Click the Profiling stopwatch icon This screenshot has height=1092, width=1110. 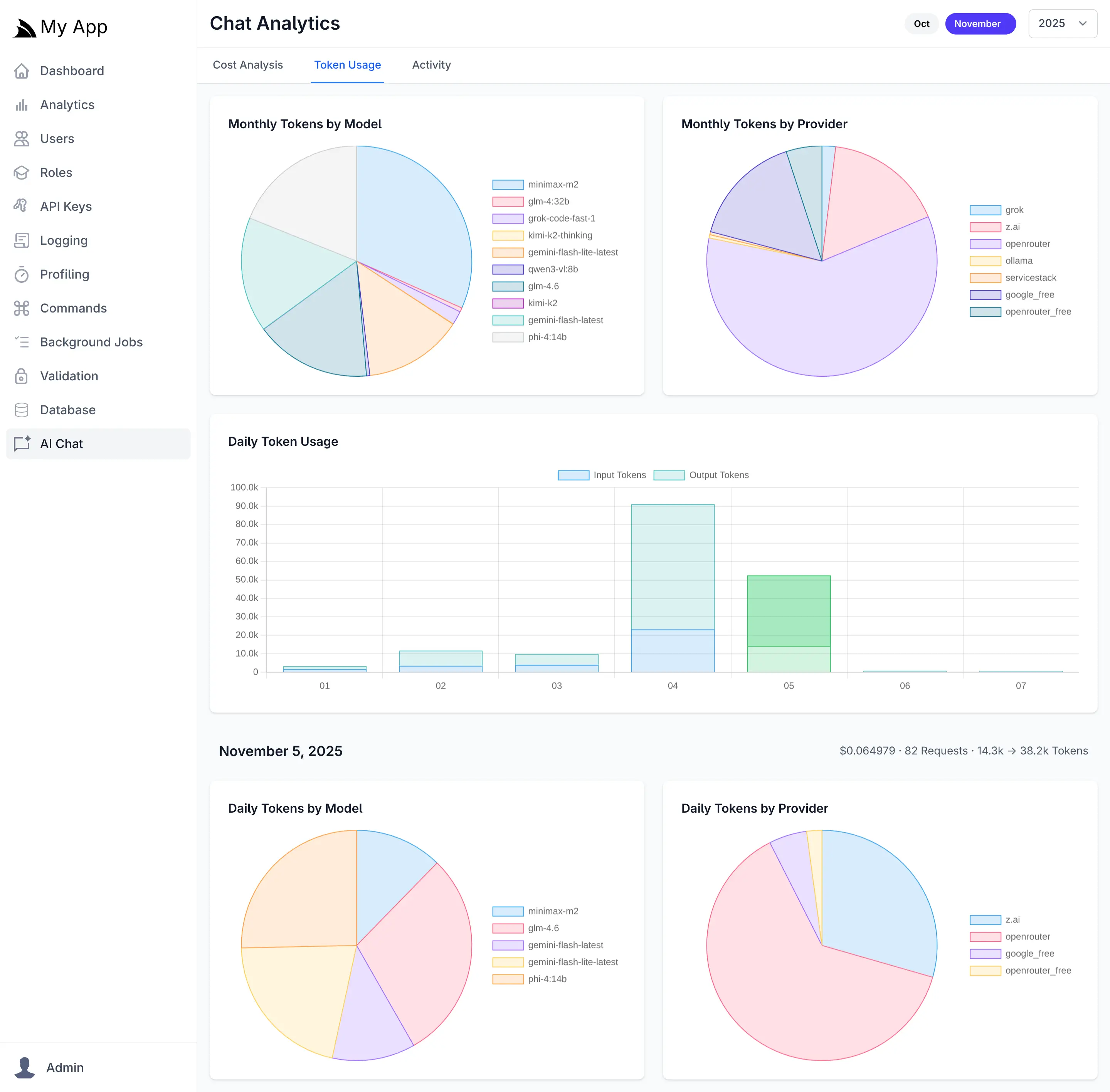coord(21,275)
